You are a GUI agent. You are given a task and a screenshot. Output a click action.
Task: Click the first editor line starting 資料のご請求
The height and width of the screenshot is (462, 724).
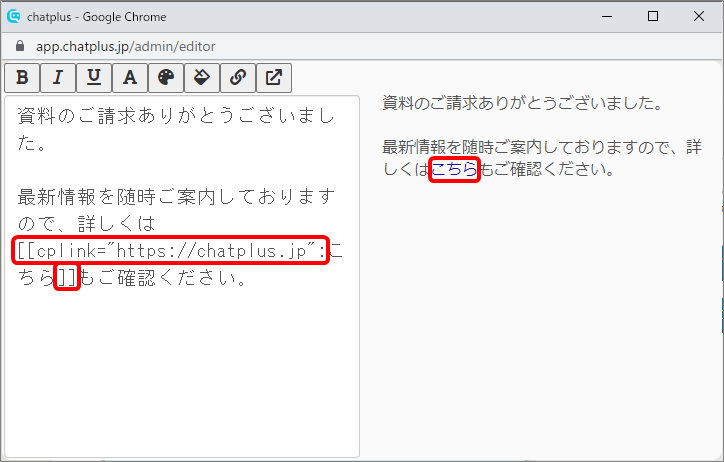(x=176, y=116)
